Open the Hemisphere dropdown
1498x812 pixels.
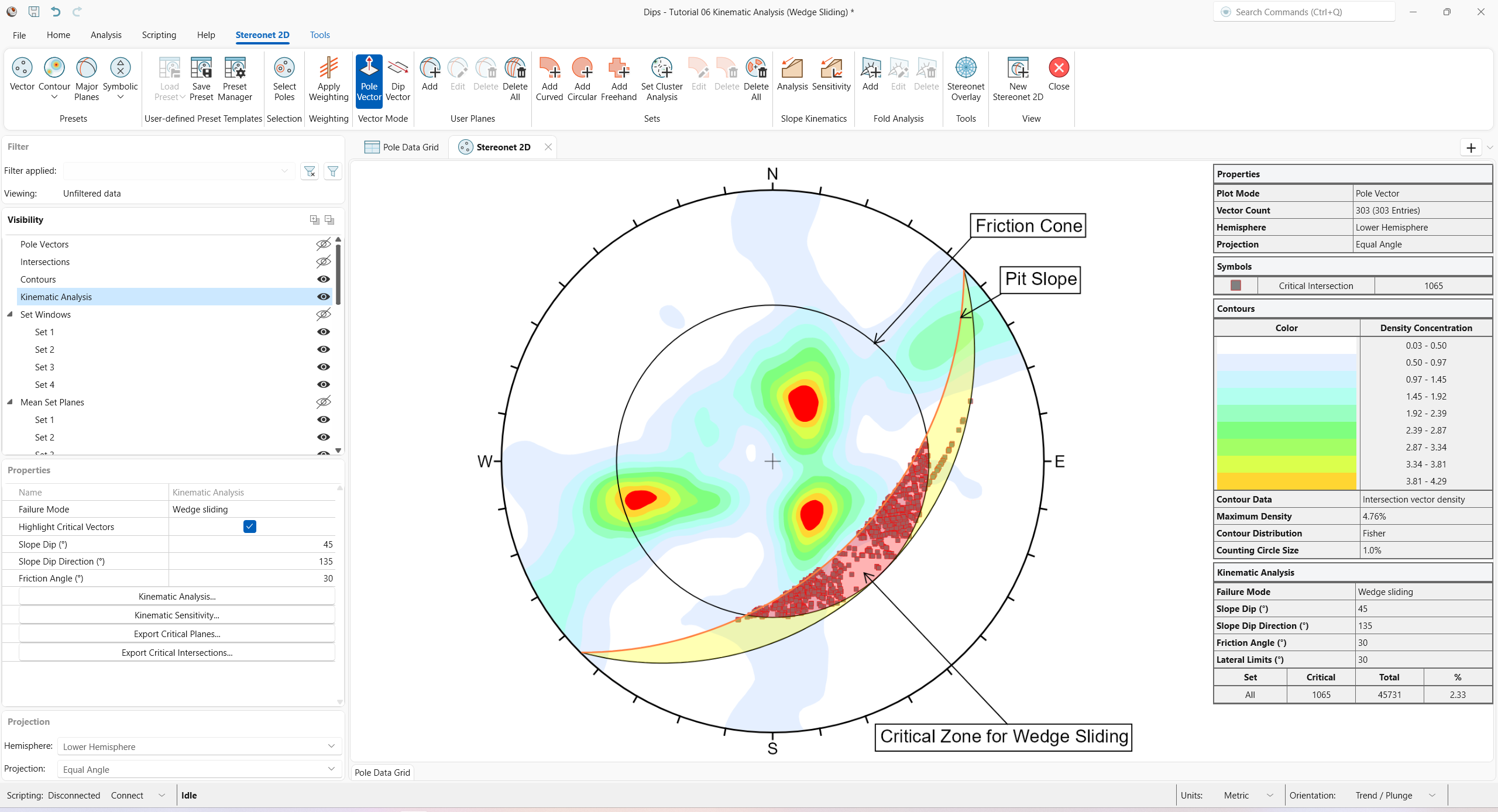331,746
